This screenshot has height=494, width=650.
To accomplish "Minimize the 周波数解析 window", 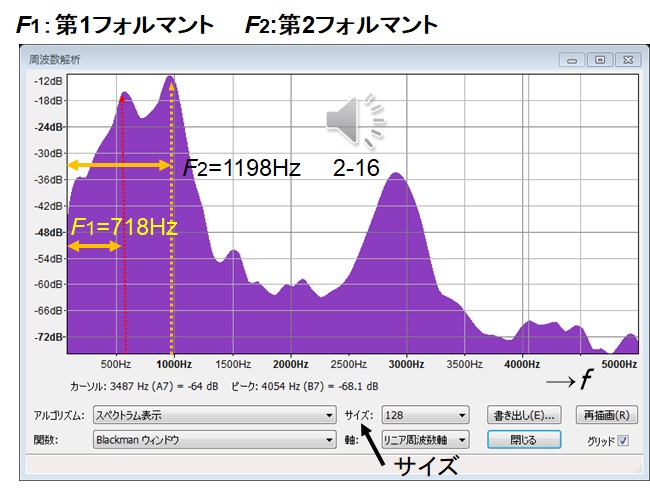I will pos(573,59).
